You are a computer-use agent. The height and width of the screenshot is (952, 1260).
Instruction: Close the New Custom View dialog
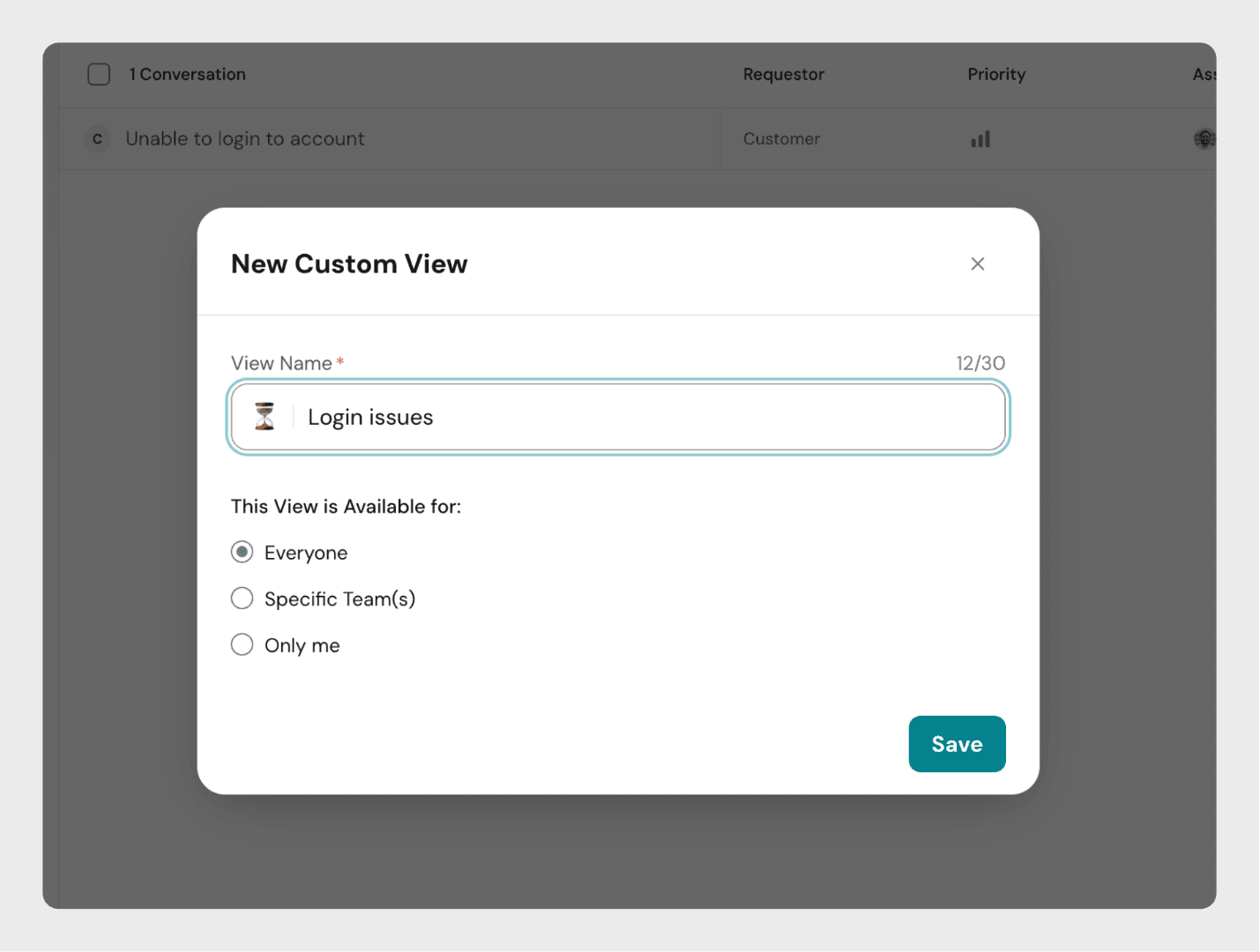click(977, 264)
